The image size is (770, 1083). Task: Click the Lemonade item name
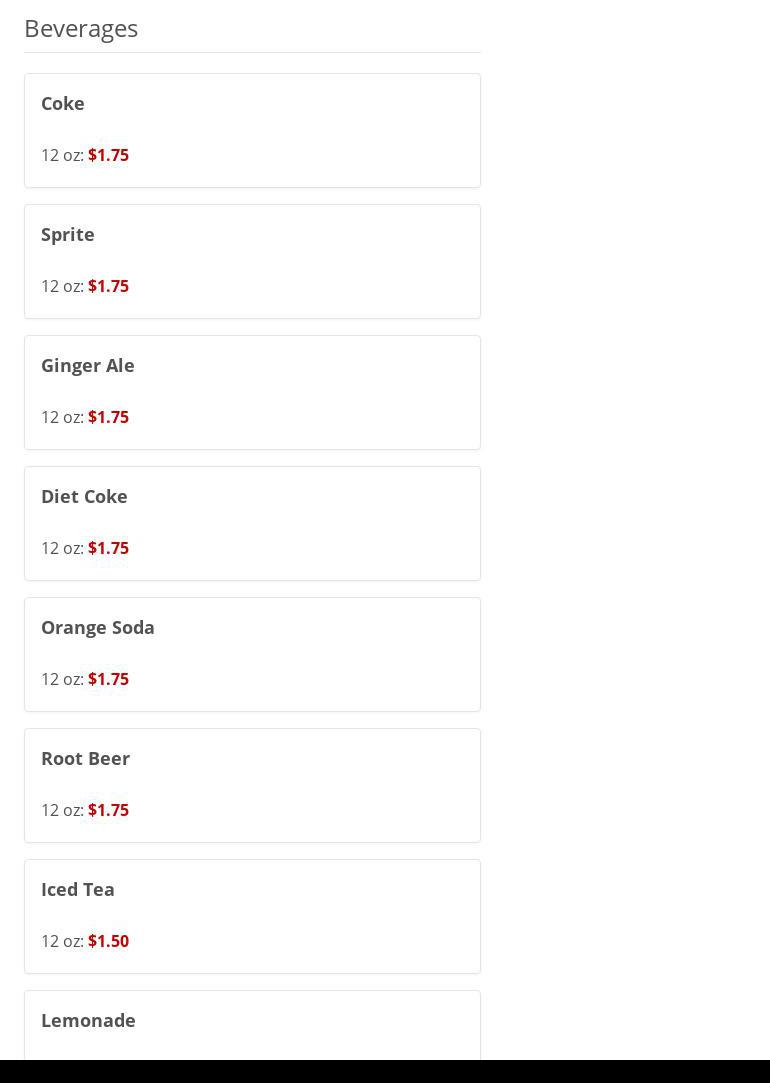click(x=88, y=1020)
